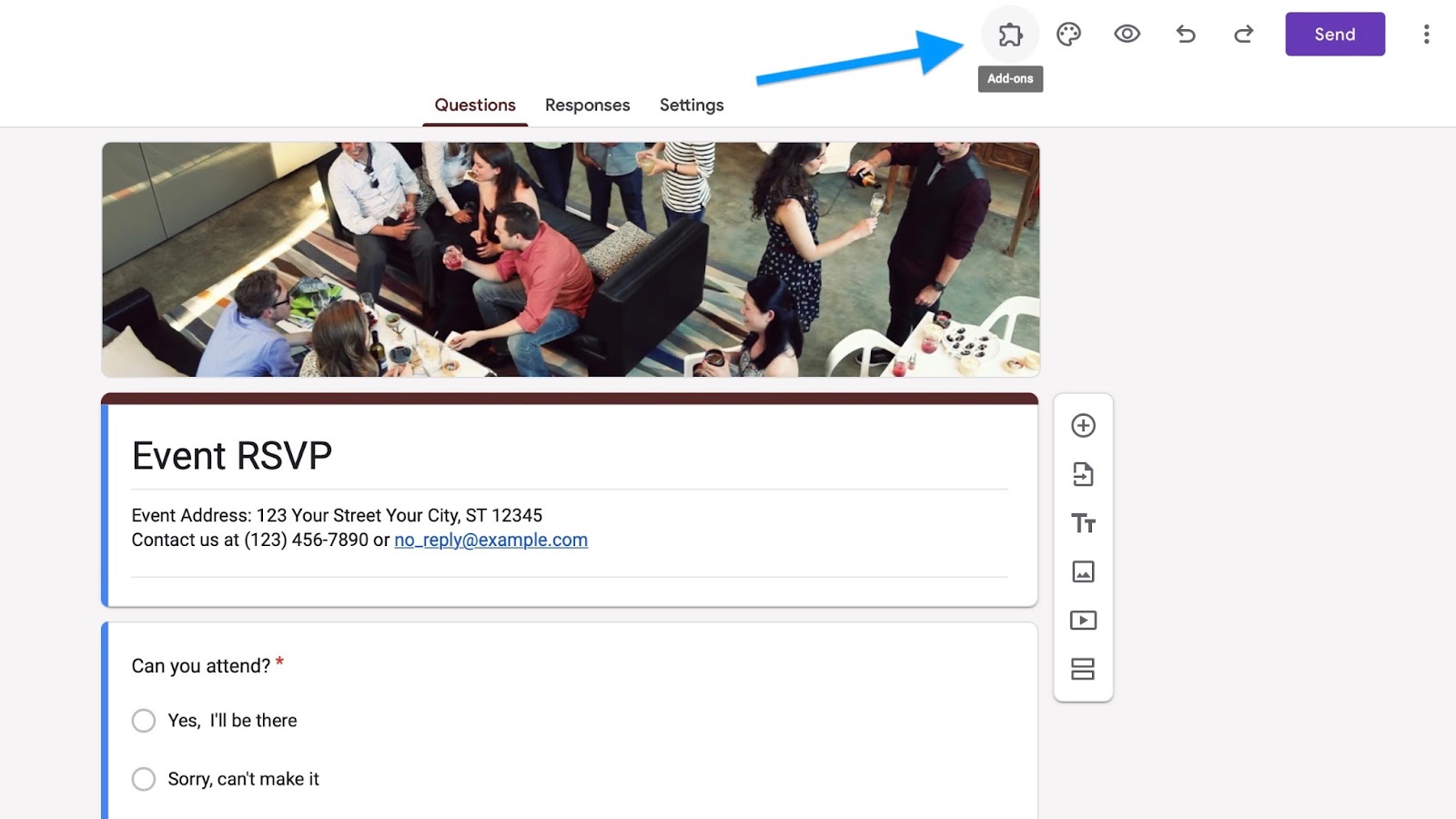Add an image from the sidebar
Screen dimensions: 1456x819
[1083, 571]
